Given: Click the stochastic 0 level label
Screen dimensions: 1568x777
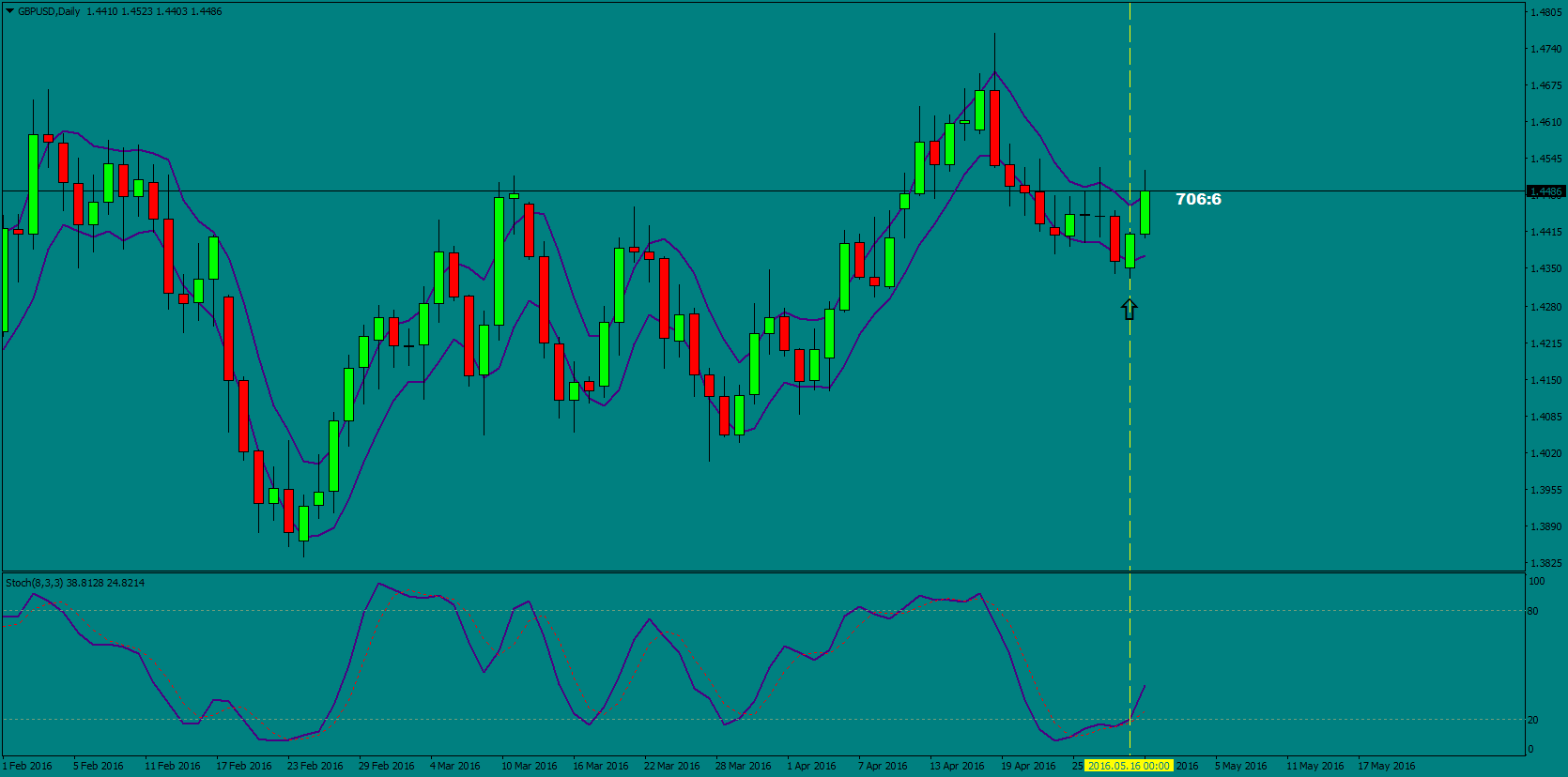Looking at the screenshot, I should [x=1530, y=749].
